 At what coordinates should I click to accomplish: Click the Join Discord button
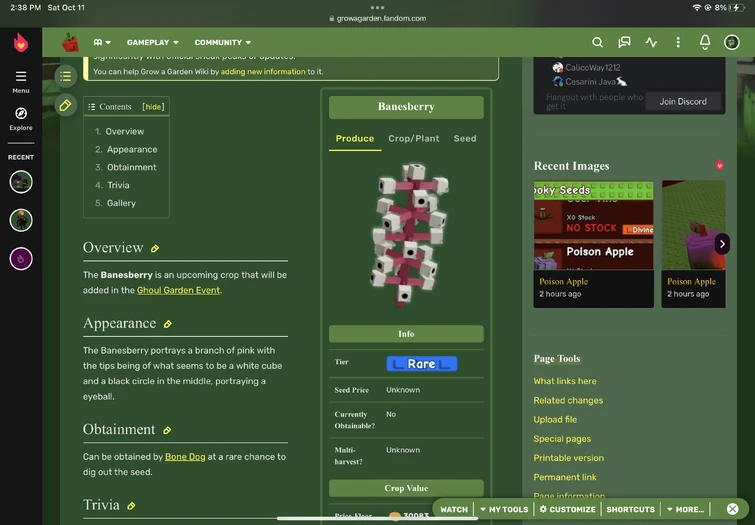[683, 102]
